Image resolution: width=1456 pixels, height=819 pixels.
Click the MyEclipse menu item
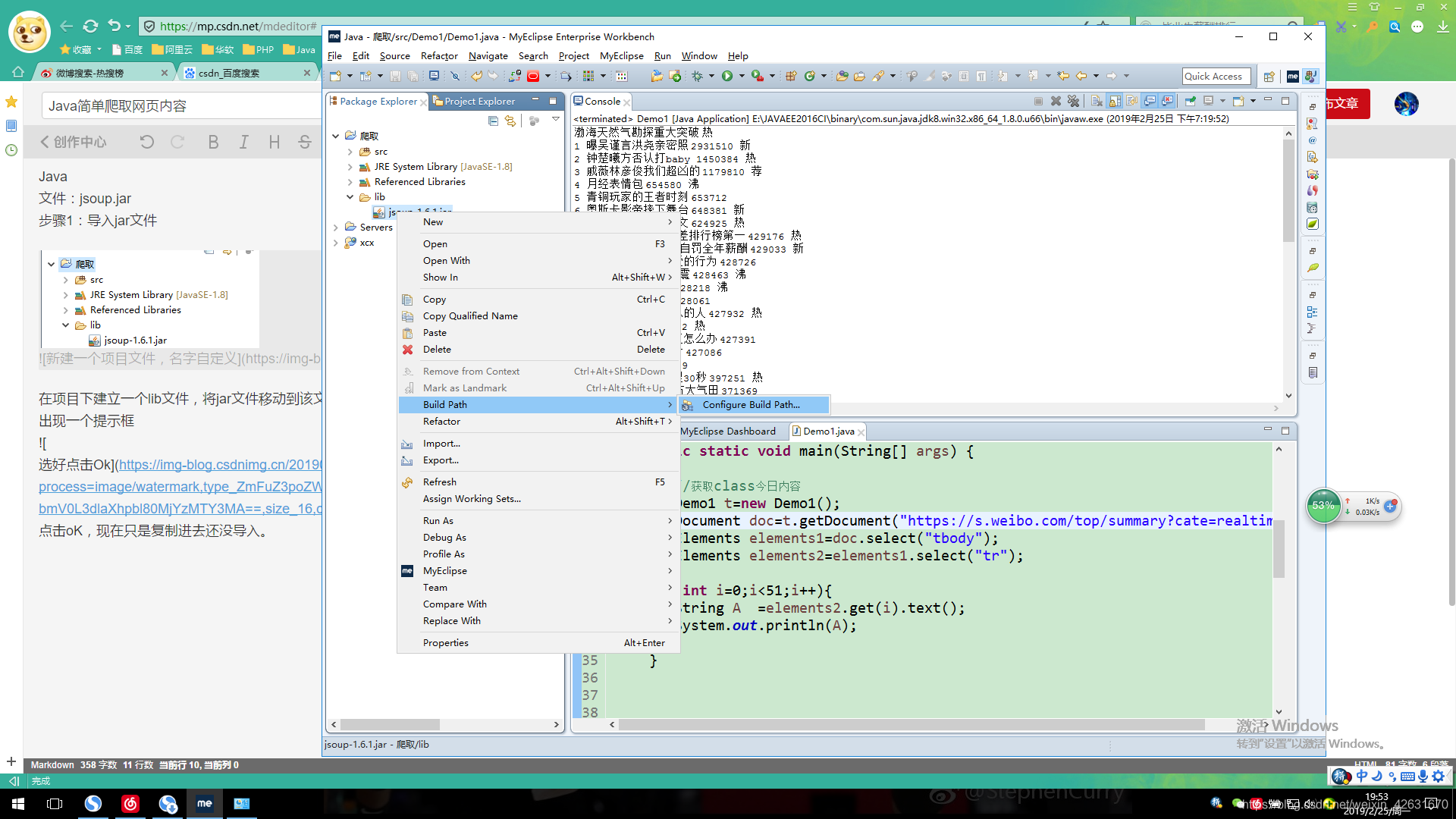click(x=445, y=570)
